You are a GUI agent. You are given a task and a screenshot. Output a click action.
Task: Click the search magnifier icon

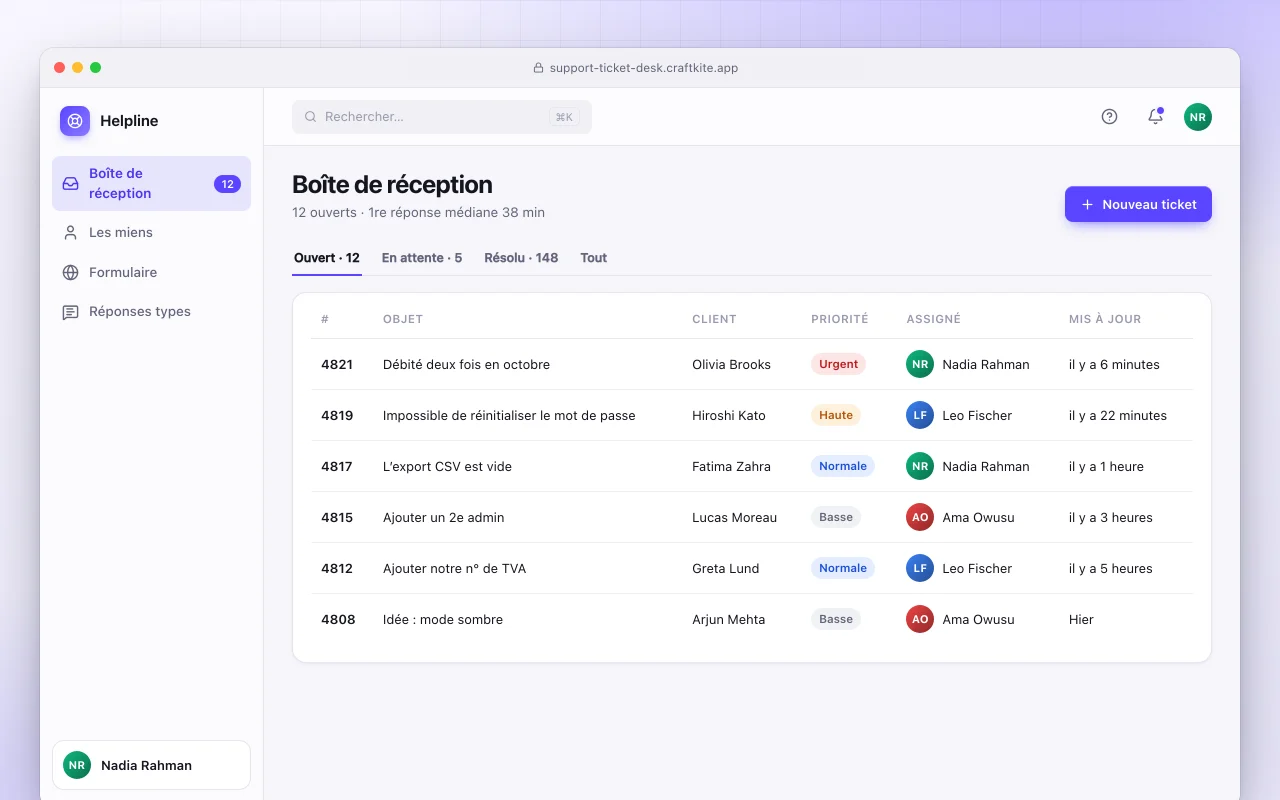(x=311, y=117)
